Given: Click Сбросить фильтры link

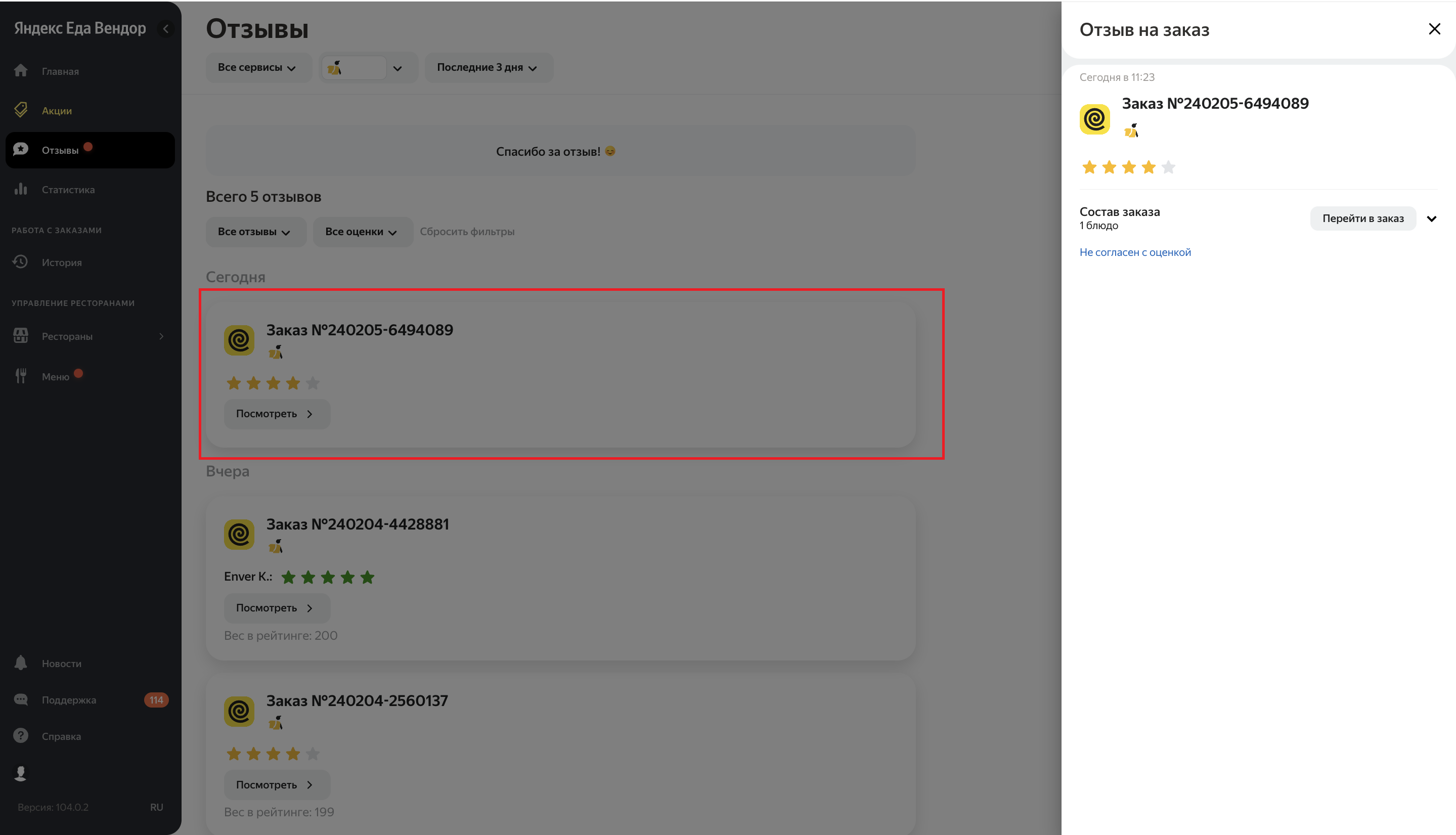Looking at the screenshot, I should pos(467,232).
